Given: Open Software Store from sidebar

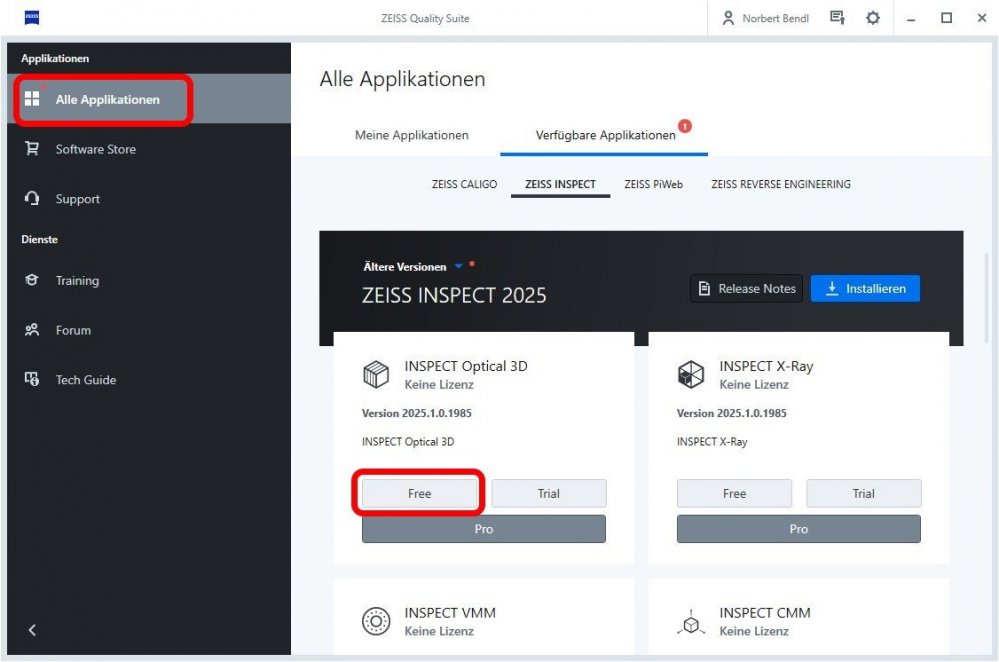Looking at the screenshot, I should point(149,149).
